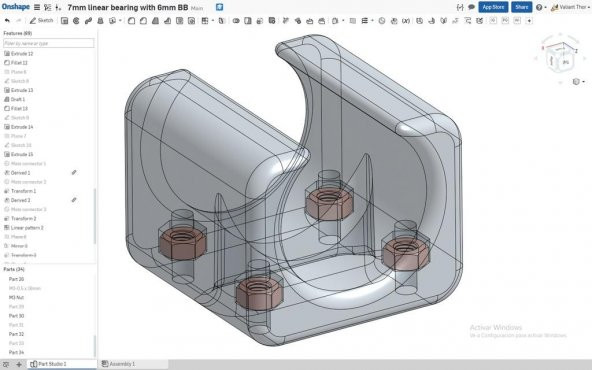This screenshot has width=592, height=370.
Task: Open the Onshape hamburger menu
Action: (37, 7)
